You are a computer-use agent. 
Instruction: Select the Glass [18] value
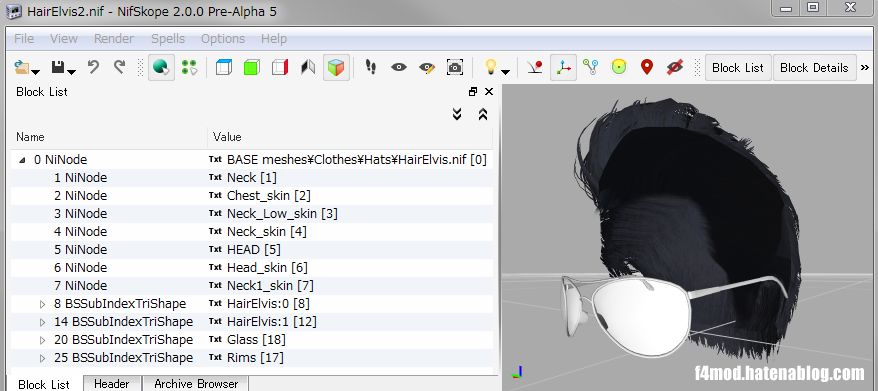coord(256,339)
